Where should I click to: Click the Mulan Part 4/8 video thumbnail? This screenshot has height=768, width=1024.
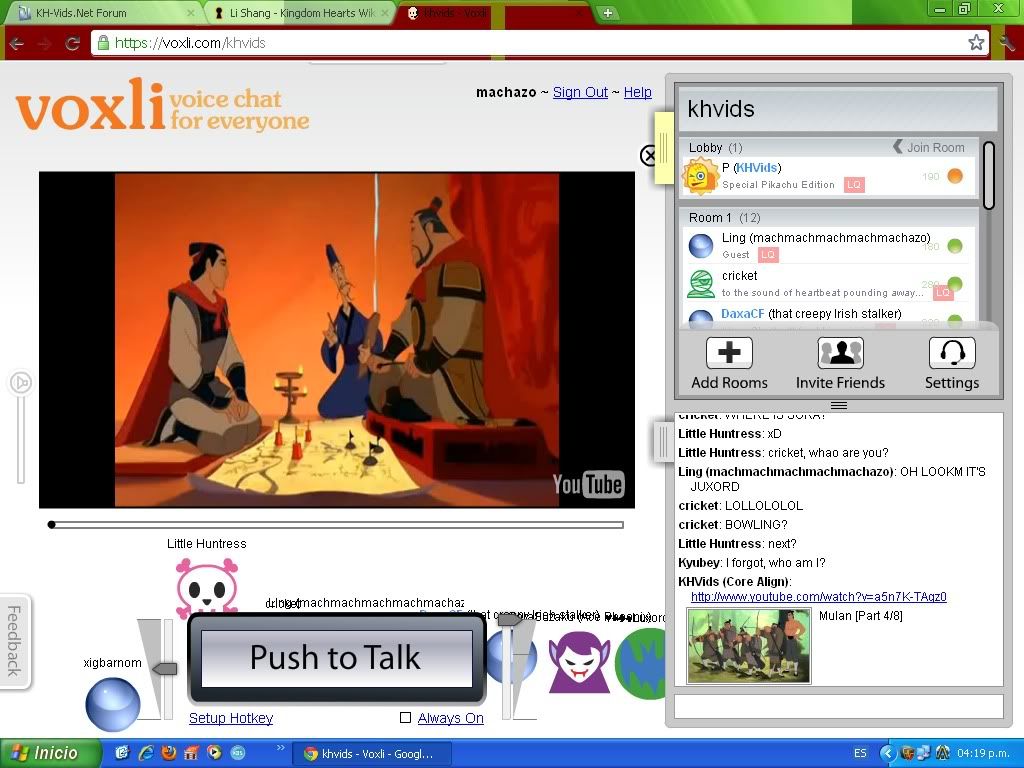click(748, 646)
